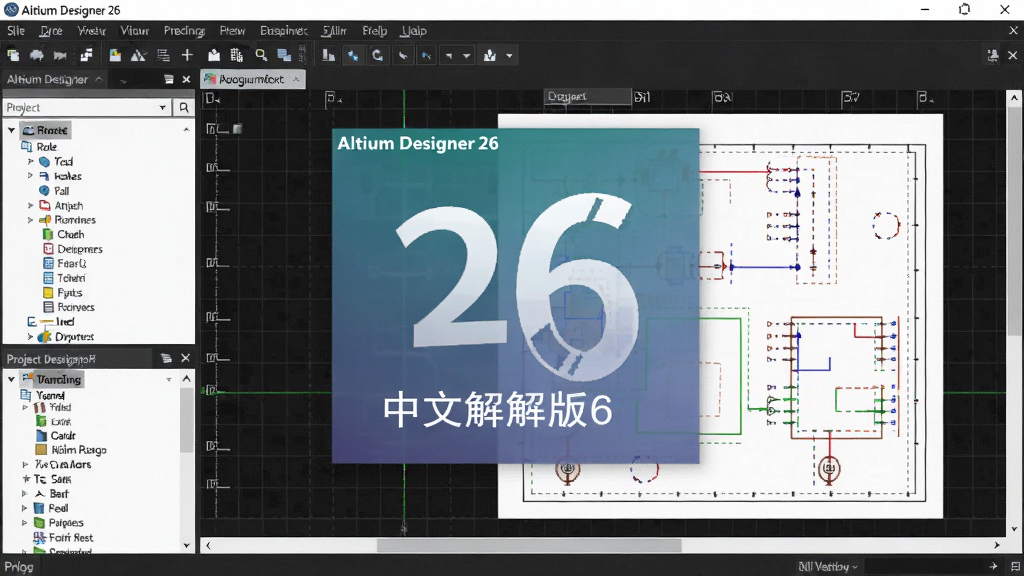Click the Prlog tab at bottom left
This screenshot has width=1024, height=576.
(x=19, y=566)
